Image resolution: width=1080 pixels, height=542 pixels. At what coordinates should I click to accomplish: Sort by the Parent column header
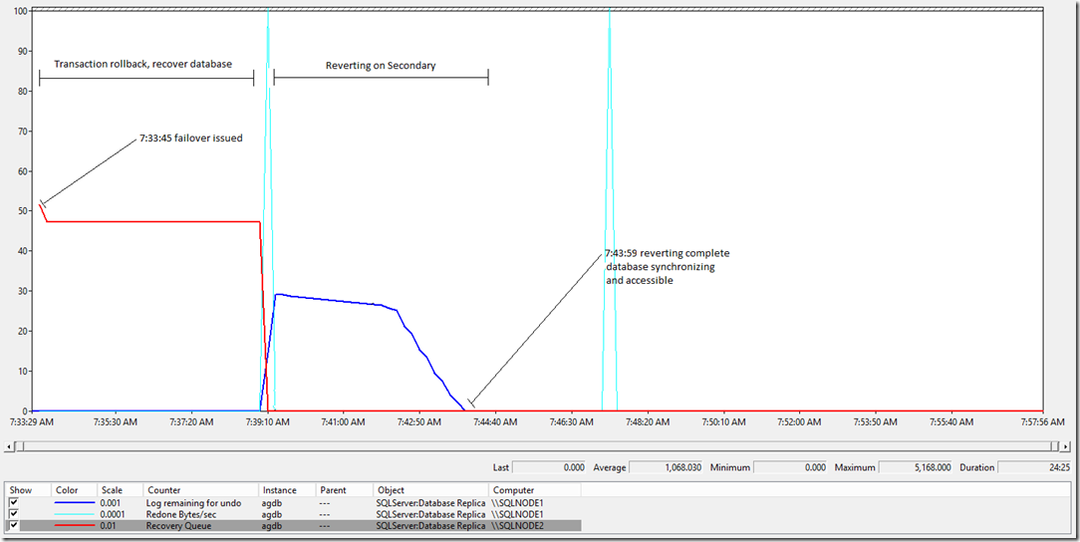[x=344, y=490]
